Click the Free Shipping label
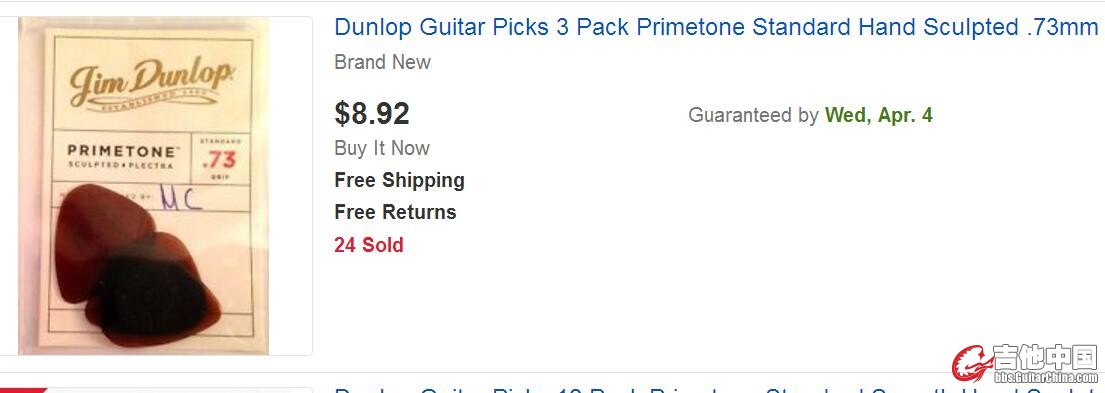 click(x=400, y=180)
